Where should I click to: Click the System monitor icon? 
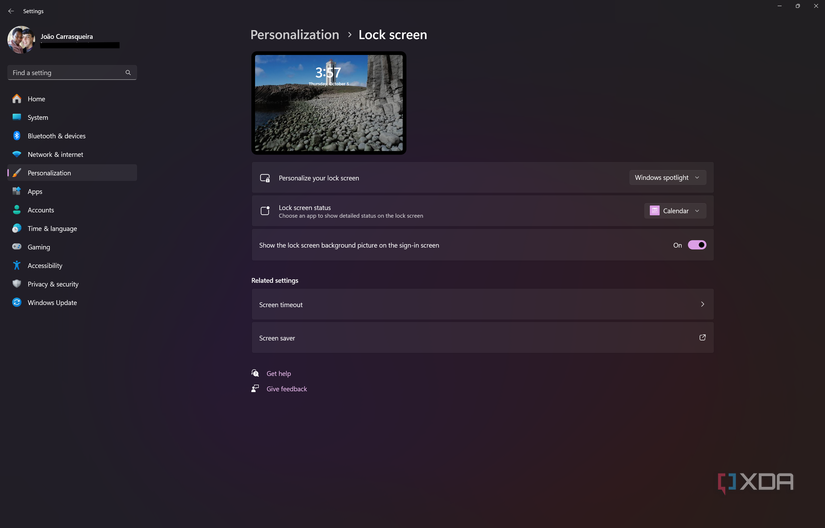17,117
